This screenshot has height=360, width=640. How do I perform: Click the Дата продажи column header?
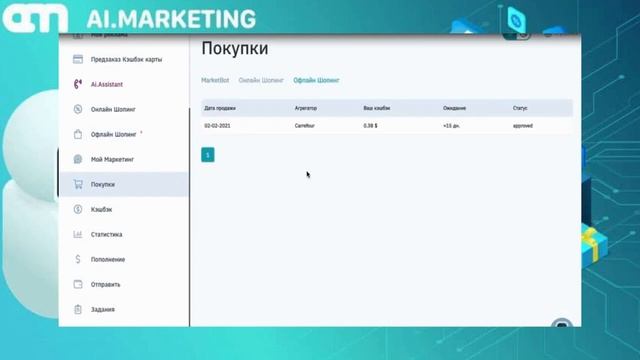point(220,108)
